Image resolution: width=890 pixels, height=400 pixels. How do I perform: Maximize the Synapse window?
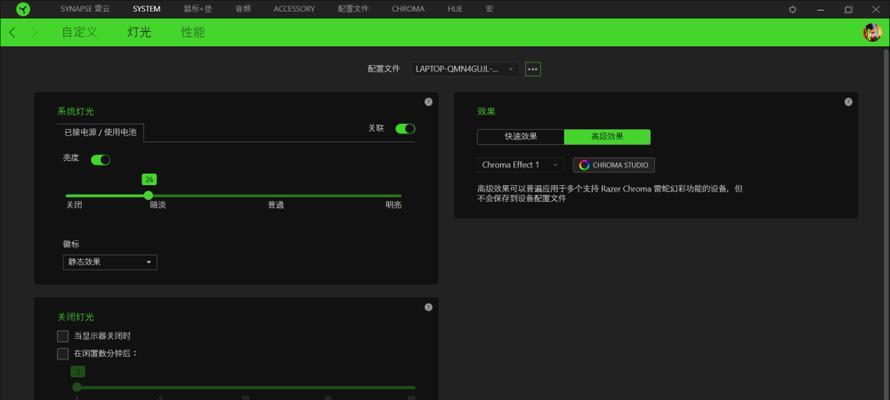(849, 10)
